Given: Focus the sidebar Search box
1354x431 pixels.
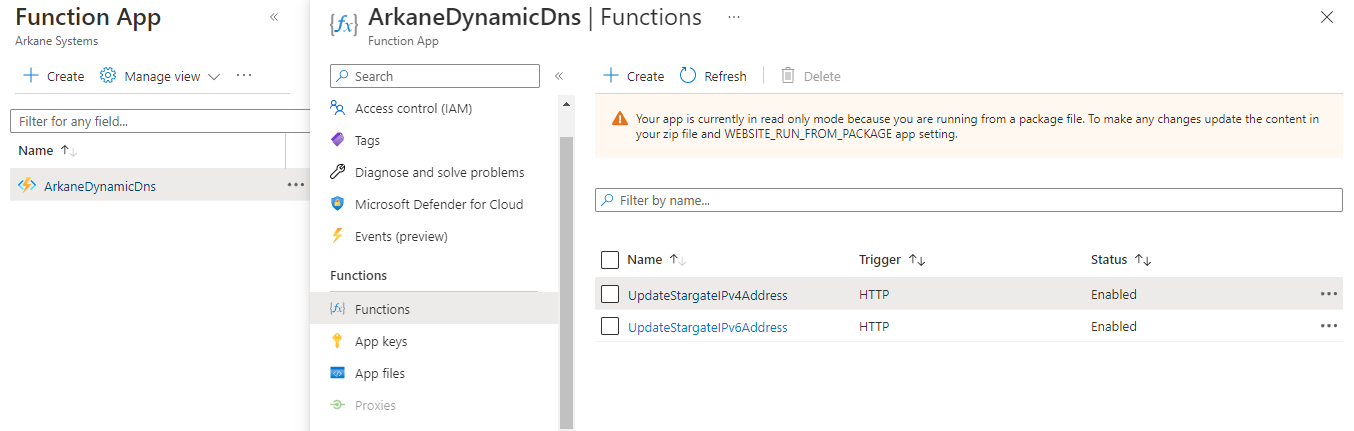Looking at the screenshot, I should coord(434,76).
